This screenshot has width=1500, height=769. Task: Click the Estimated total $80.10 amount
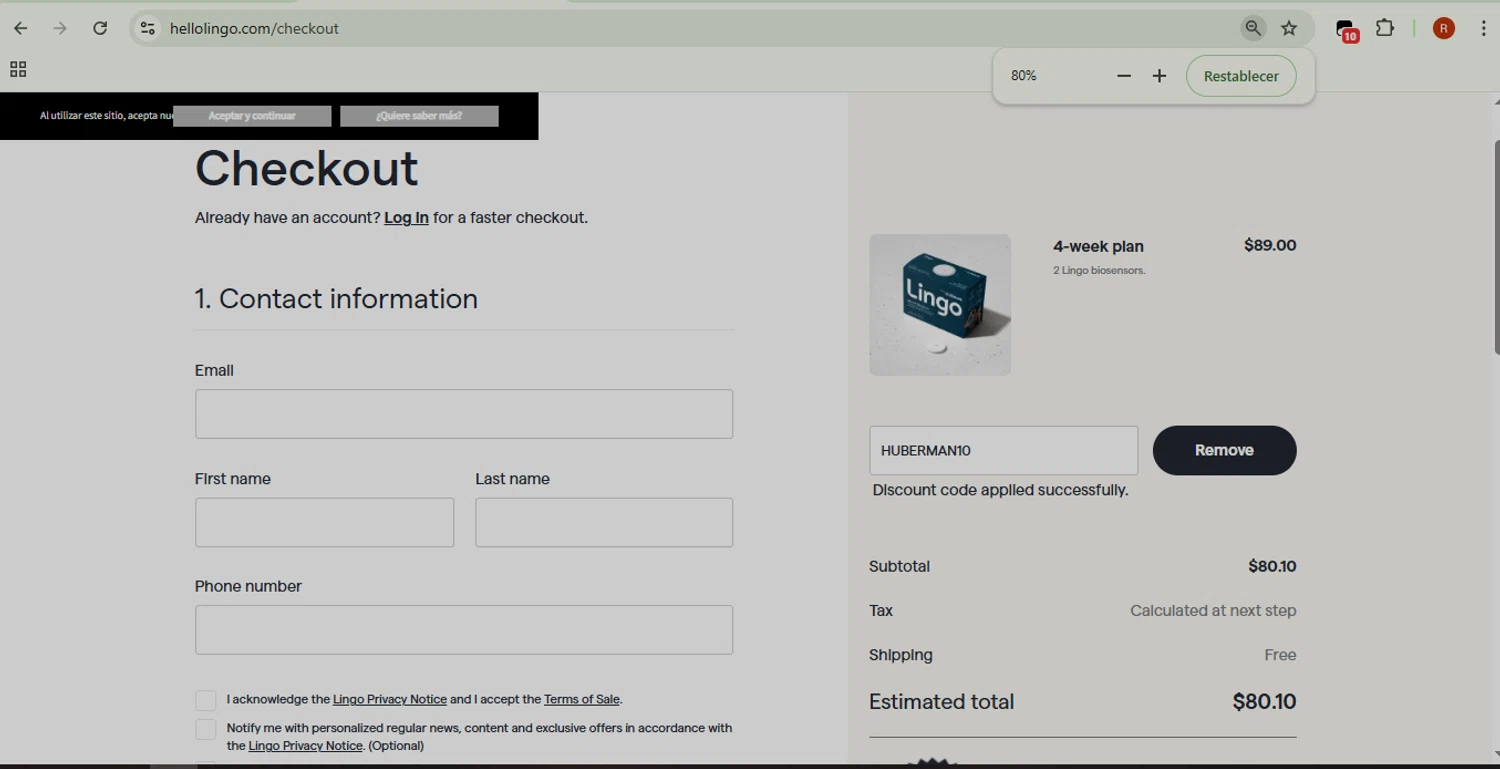[x=1264, y=702]
